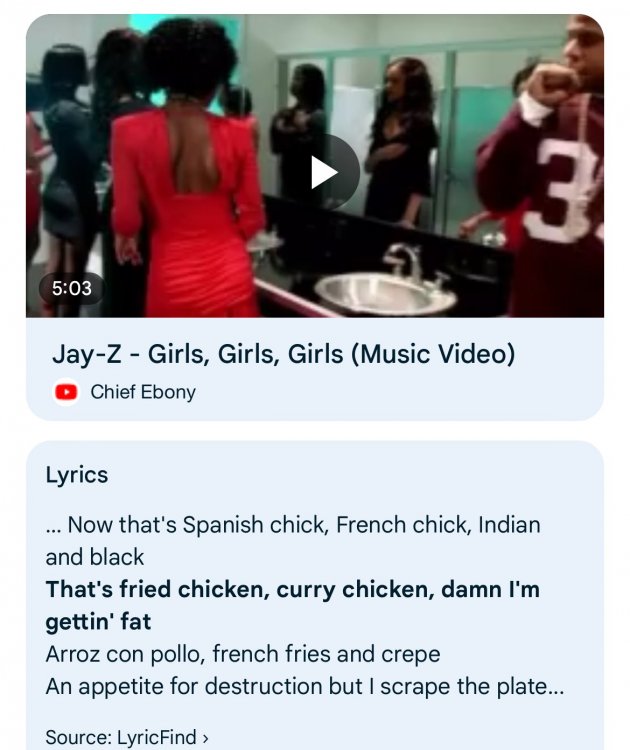Open the Chief Ebony channel name
This screenshot has height=750, width=630.
(x=143, y=392)
